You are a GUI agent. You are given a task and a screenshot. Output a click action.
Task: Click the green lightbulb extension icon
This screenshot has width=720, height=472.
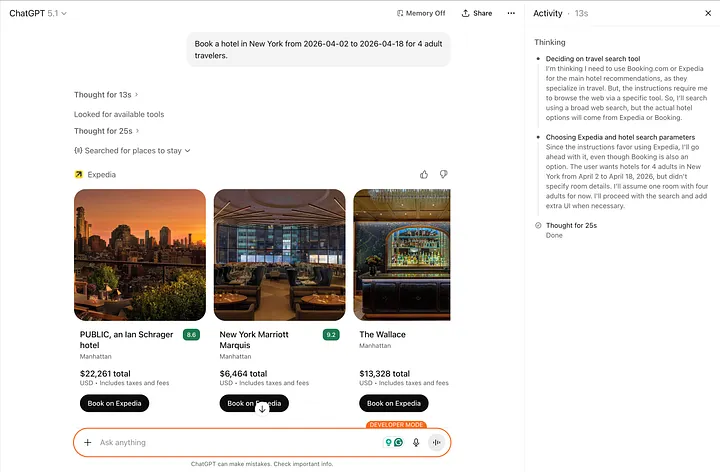coord(388,442)
